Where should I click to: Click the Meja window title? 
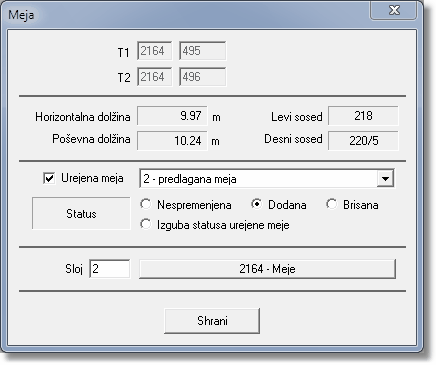pos(21,15)
